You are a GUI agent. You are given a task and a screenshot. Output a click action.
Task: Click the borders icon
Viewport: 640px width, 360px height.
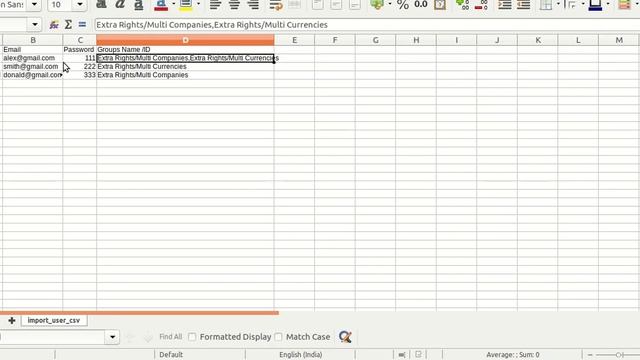click(545, 5)
